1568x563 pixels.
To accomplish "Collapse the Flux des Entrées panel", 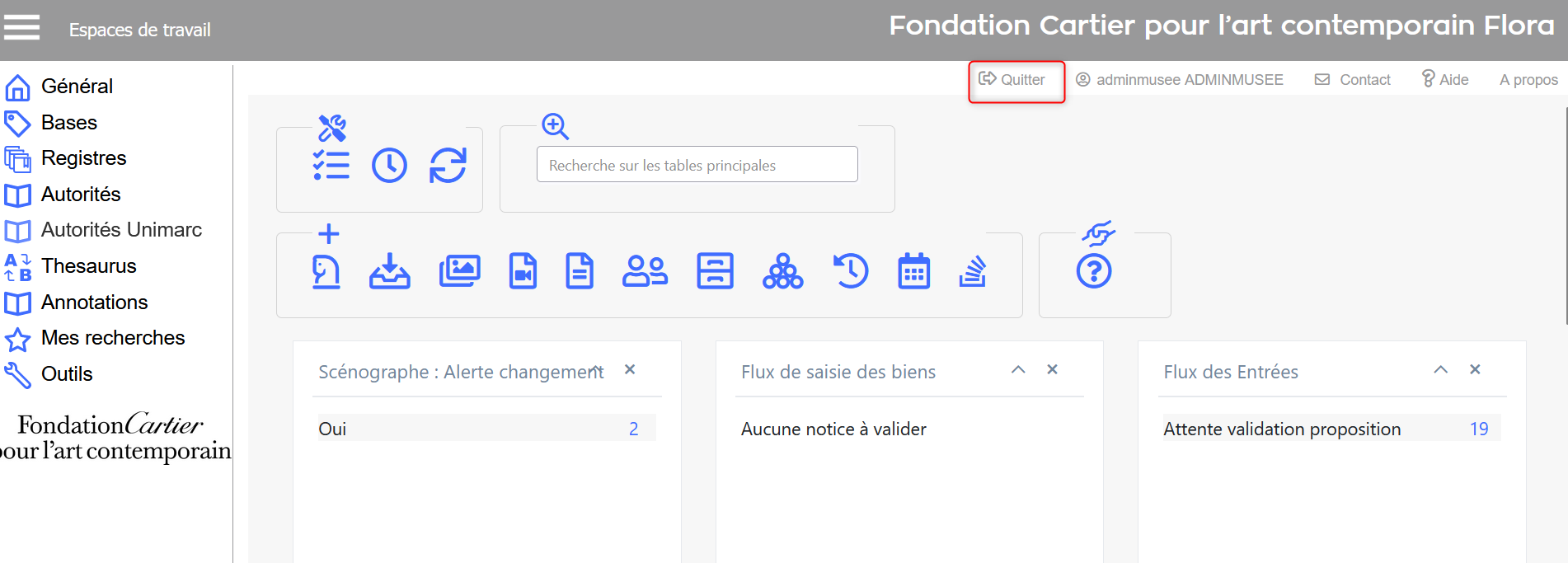I will [1440, 369].
